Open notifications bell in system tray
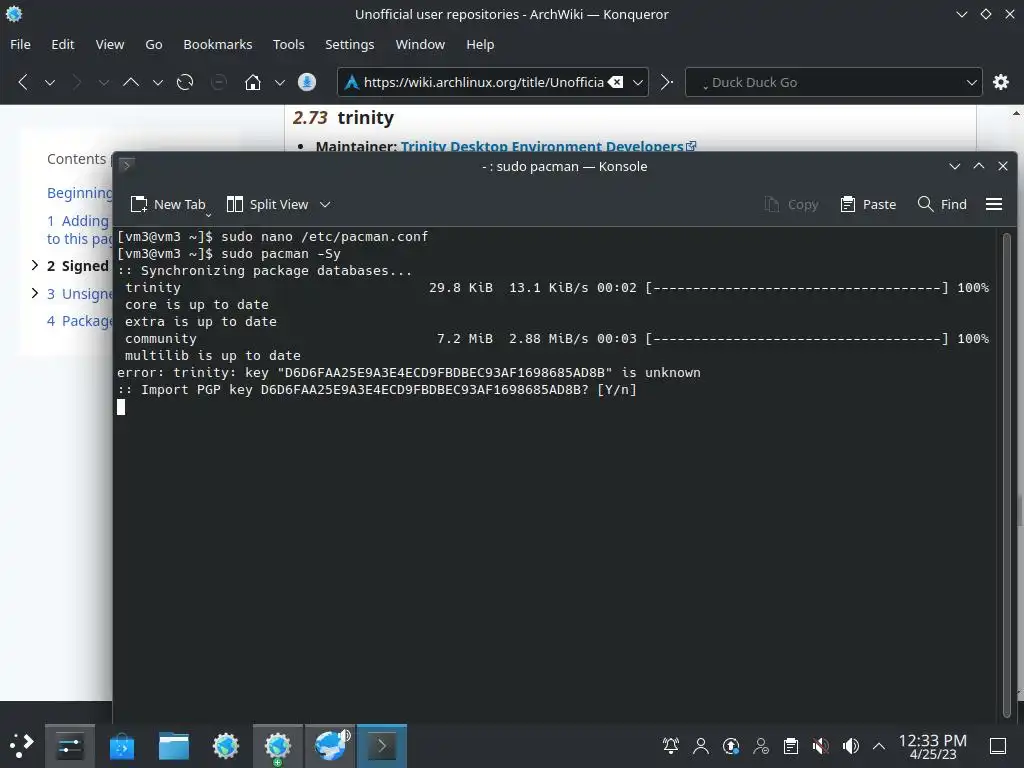The width and height of the screenshot is (1024, 768). click(x=671, y=745)
